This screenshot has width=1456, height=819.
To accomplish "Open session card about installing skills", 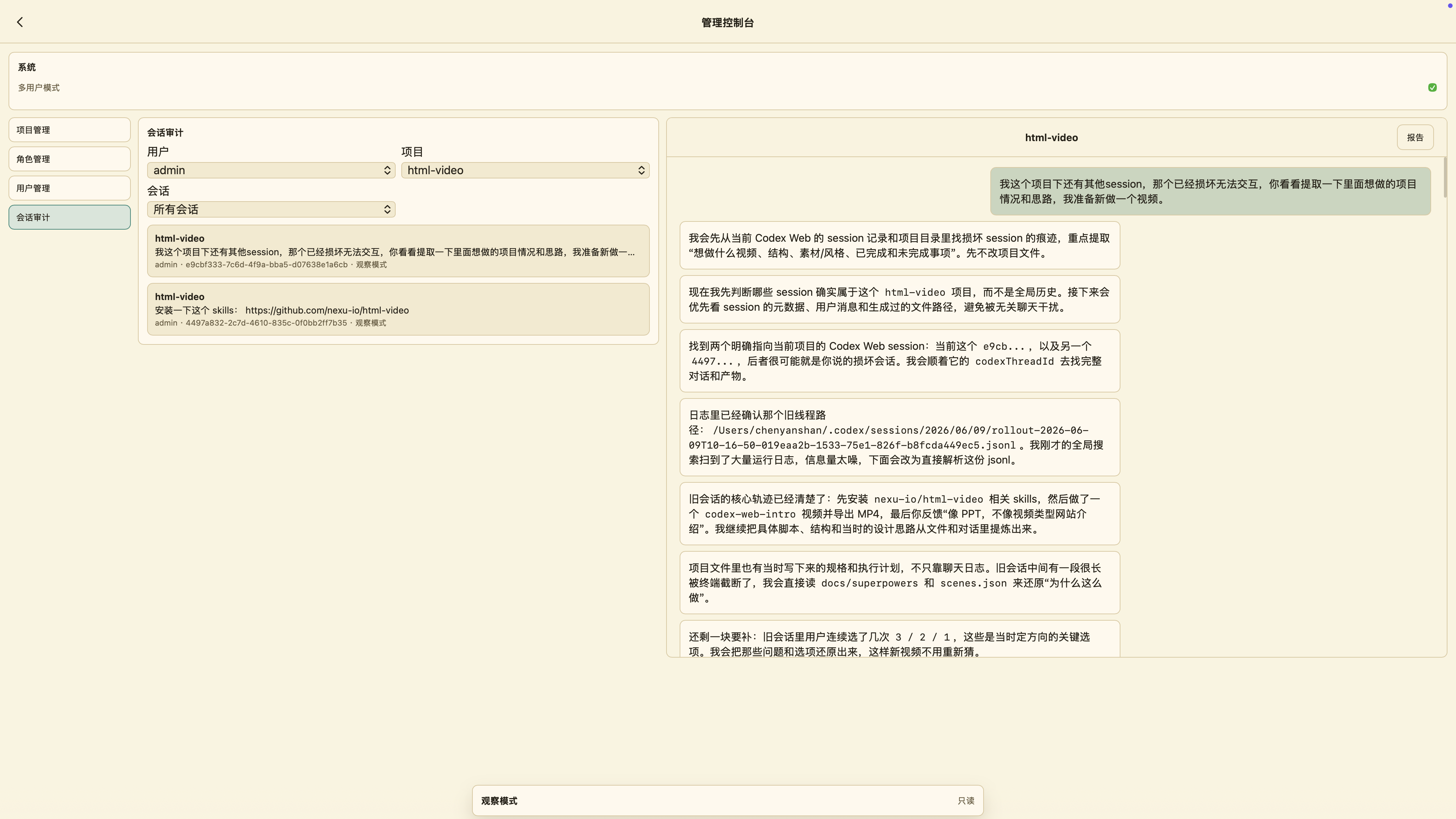I will coord(398,309).
